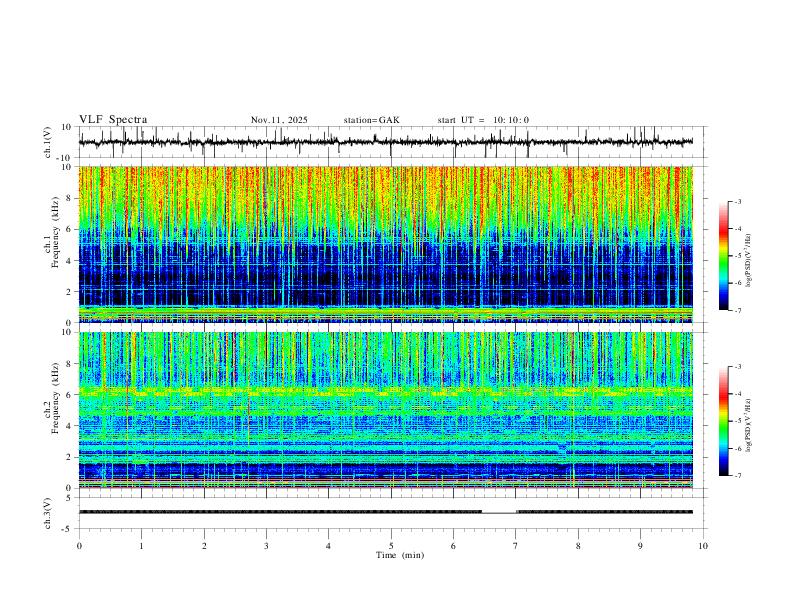
Task: Click the ch.2 "Frequency (kHz)" axis label
Action: point(56,398)
